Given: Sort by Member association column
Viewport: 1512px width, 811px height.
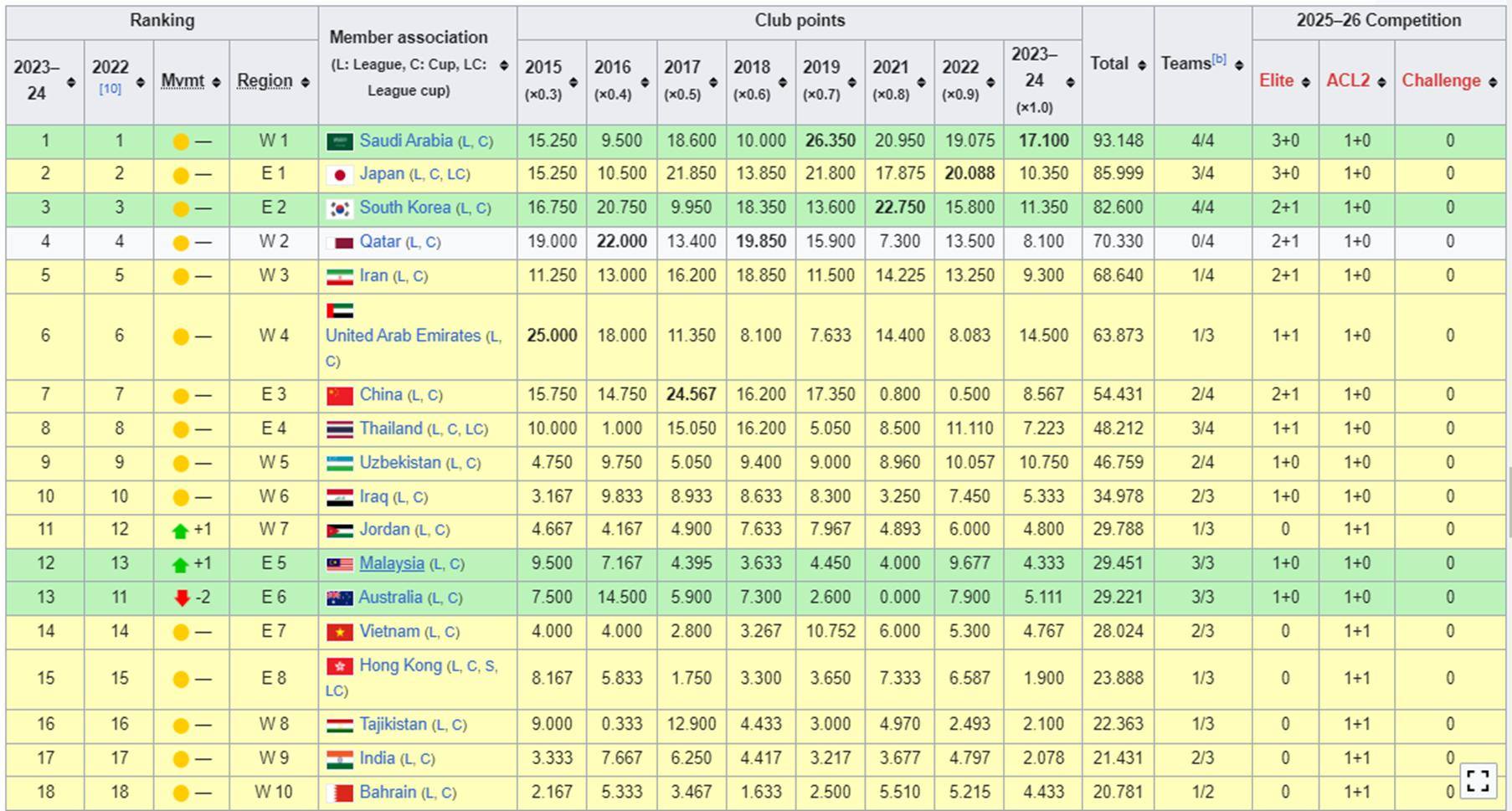Looking at the screenshot, I should pos(504,65).
